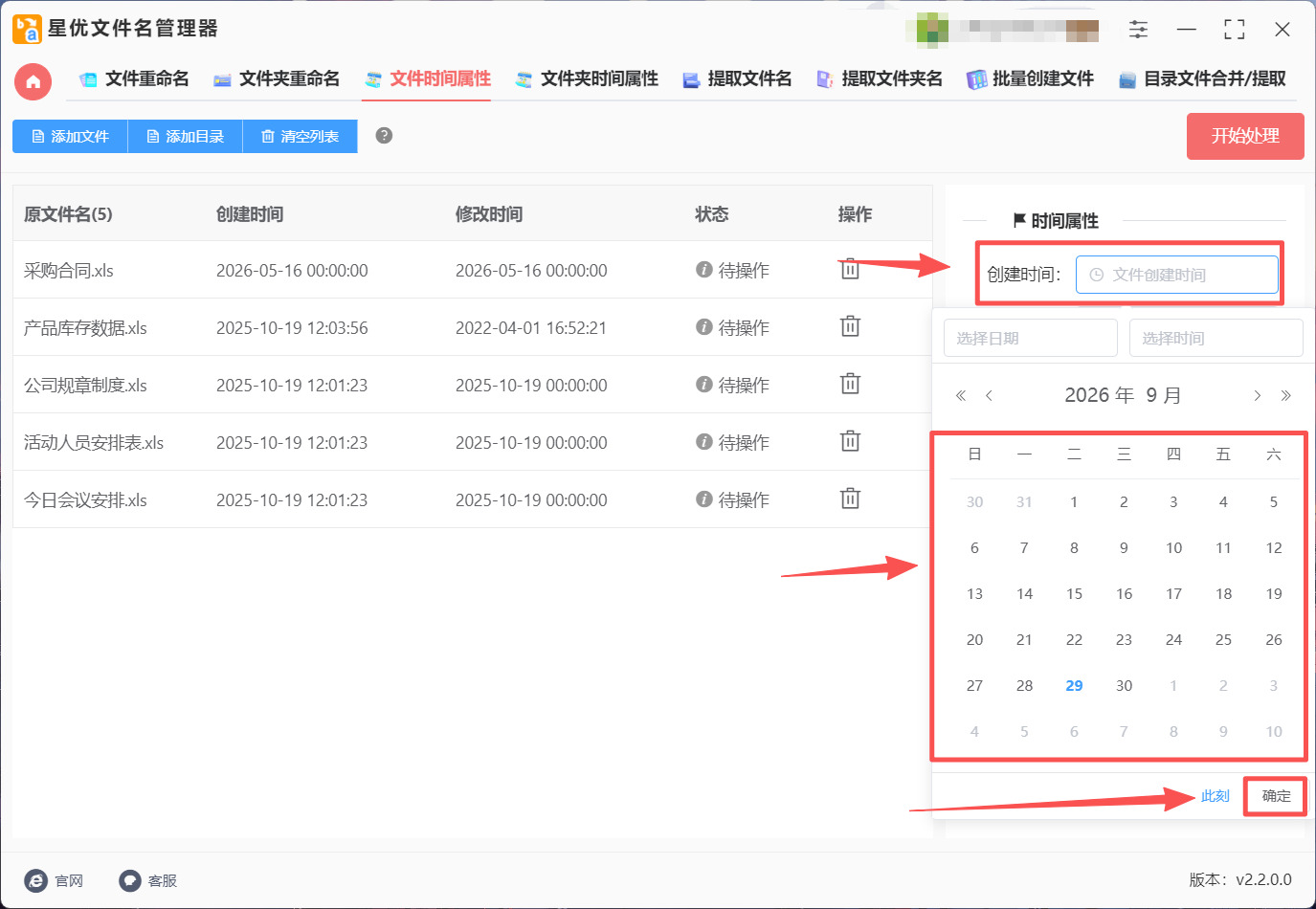Select the 产品库存数据.xls file name
The height and width of the screenshot is (909, 1316).
pos(85,327)
